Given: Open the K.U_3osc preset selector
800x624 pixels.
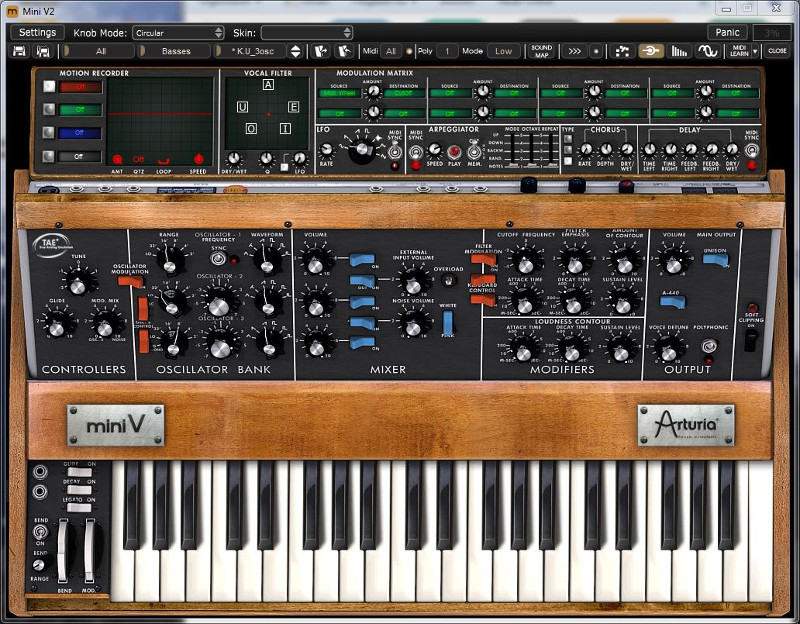Looking at the screenshot, I should (251, 51).
